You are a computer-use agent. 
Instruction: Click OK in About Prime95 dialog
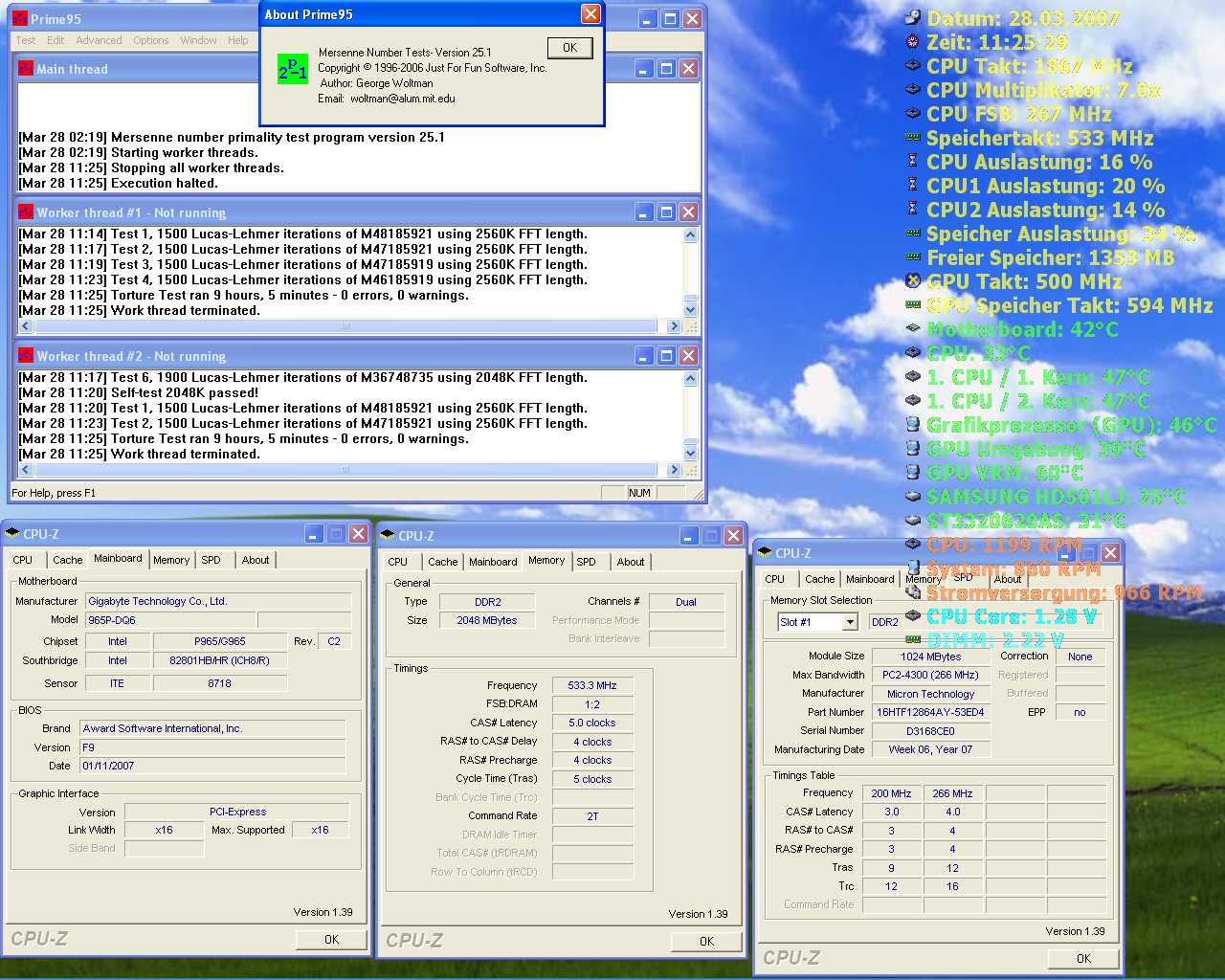point(570,48)
